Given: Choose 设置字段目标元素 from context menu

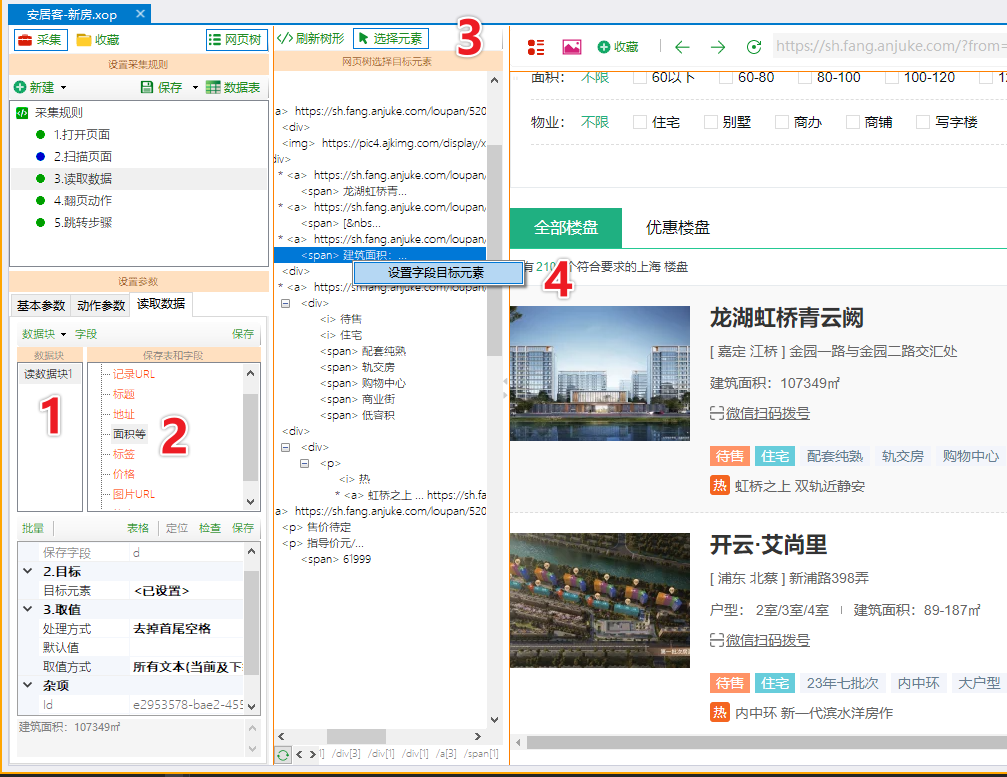Looking at the screenshot, I should (x=436, y=272).
